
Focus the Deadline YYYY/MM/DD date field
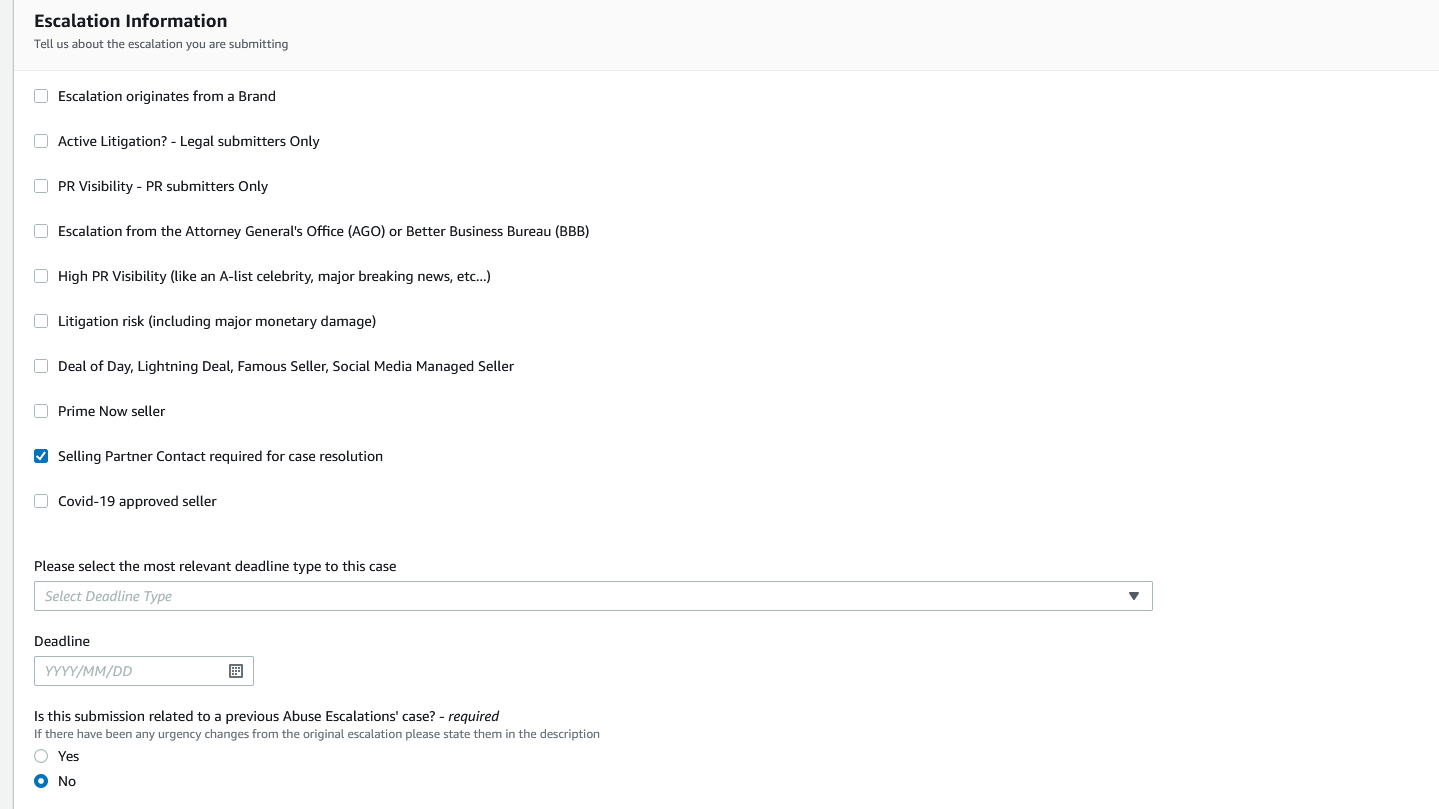[144, 671]
